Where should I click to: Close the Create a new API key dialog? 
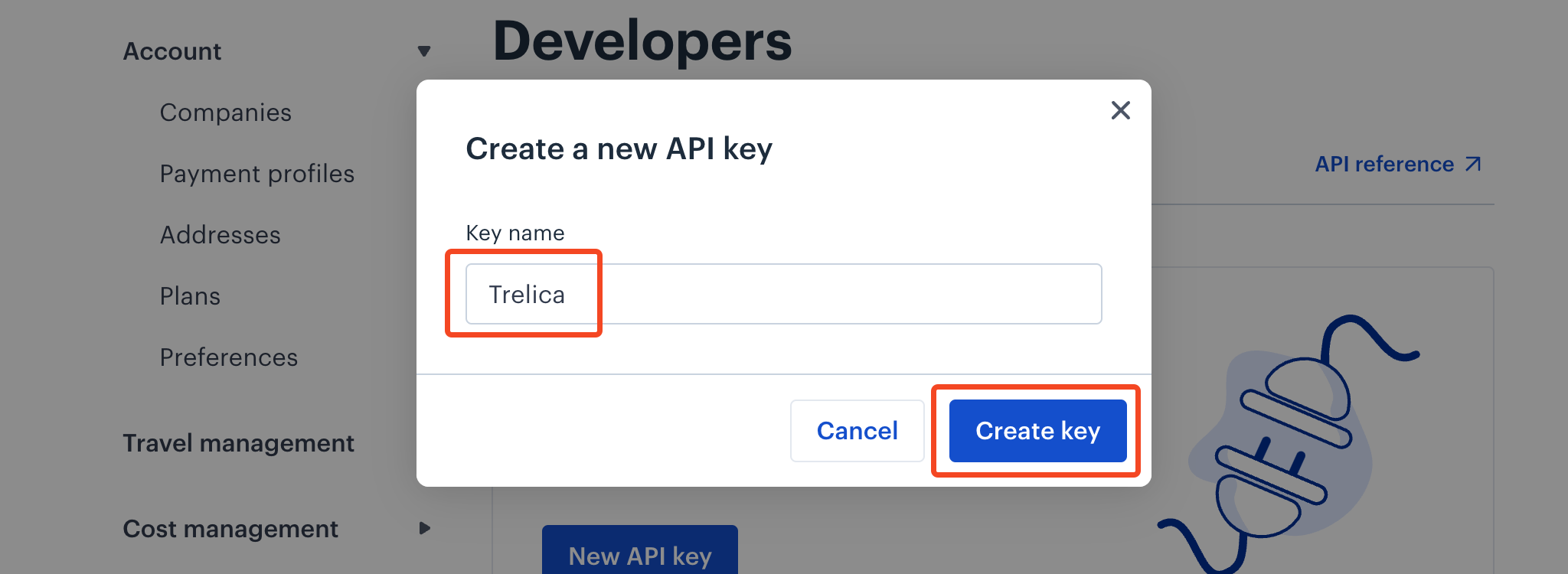(1120, 110)
